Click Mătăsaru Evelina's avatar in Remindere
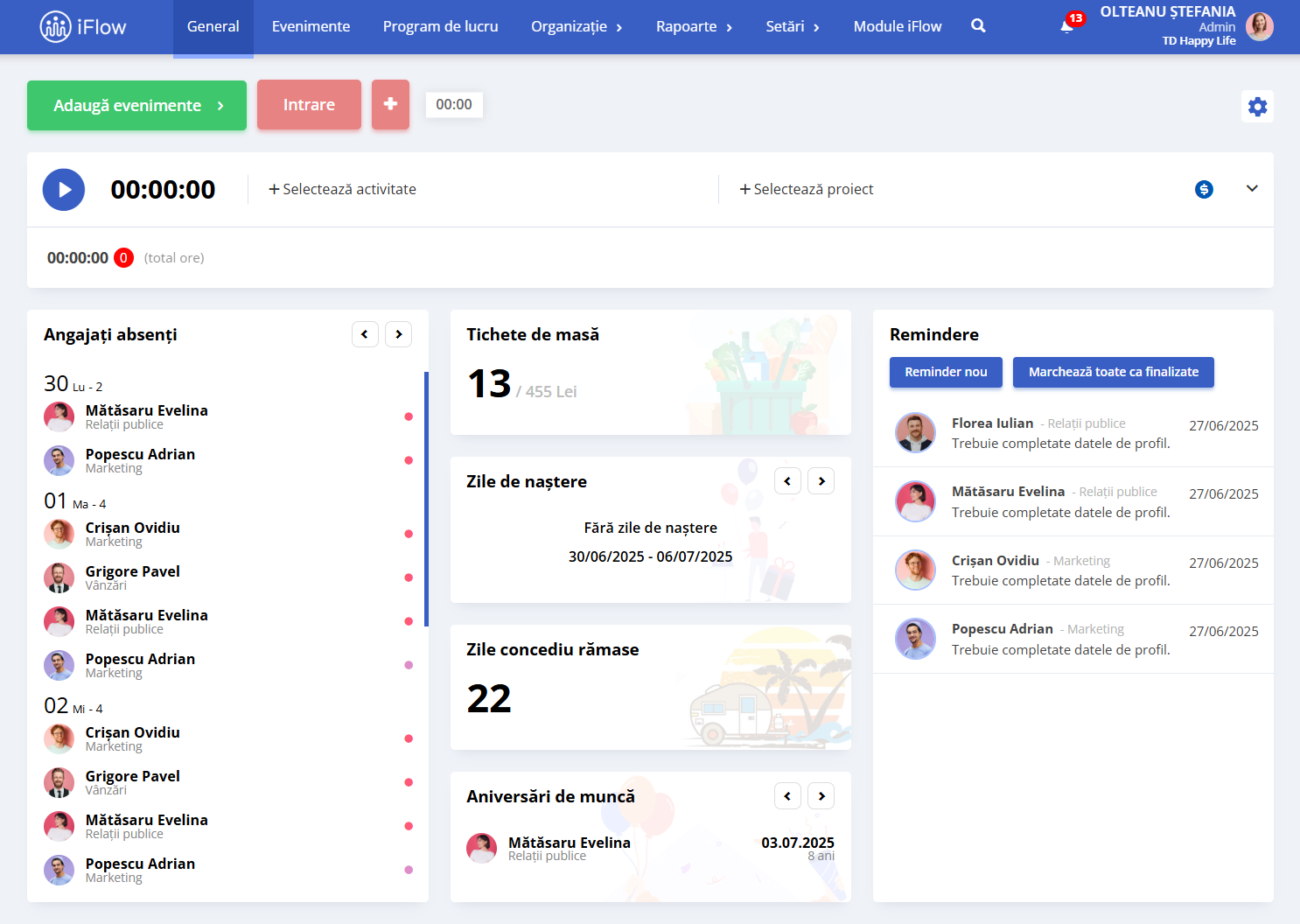 point(915,501)
